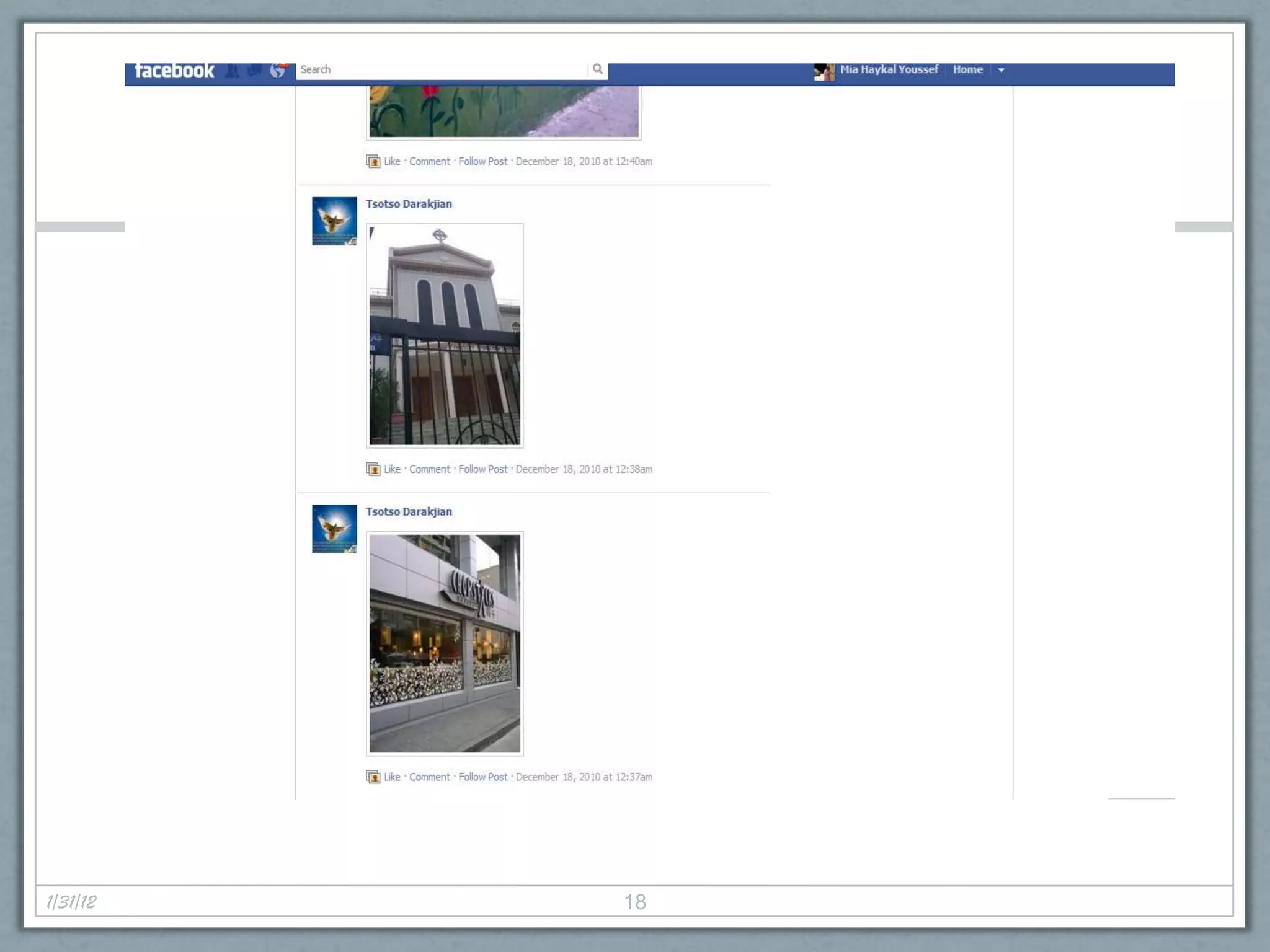Click into the Search input field
The image size is (1270, 952).
coord(440,69)
